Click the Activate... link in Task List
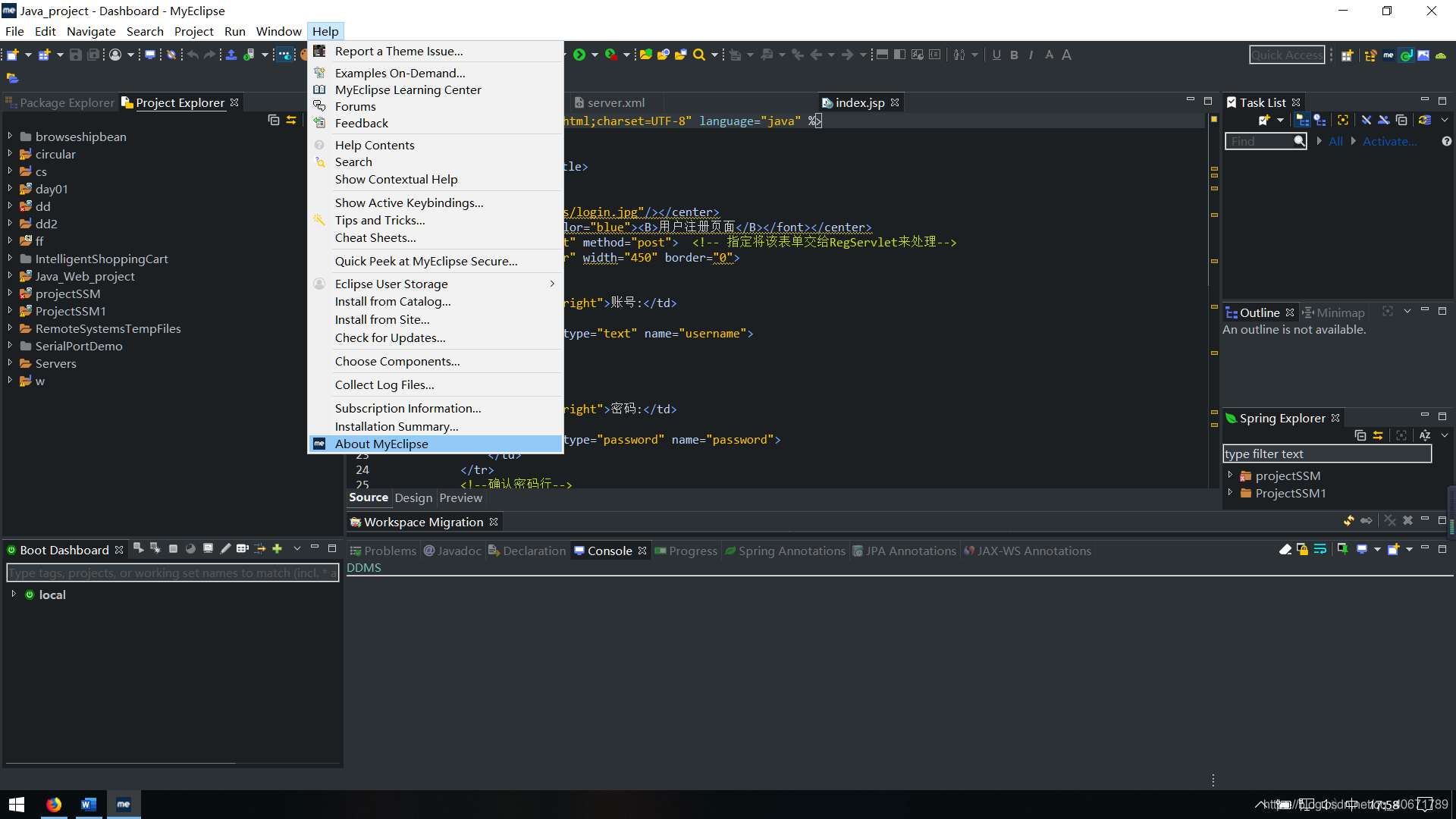 tap(1389, 141)
